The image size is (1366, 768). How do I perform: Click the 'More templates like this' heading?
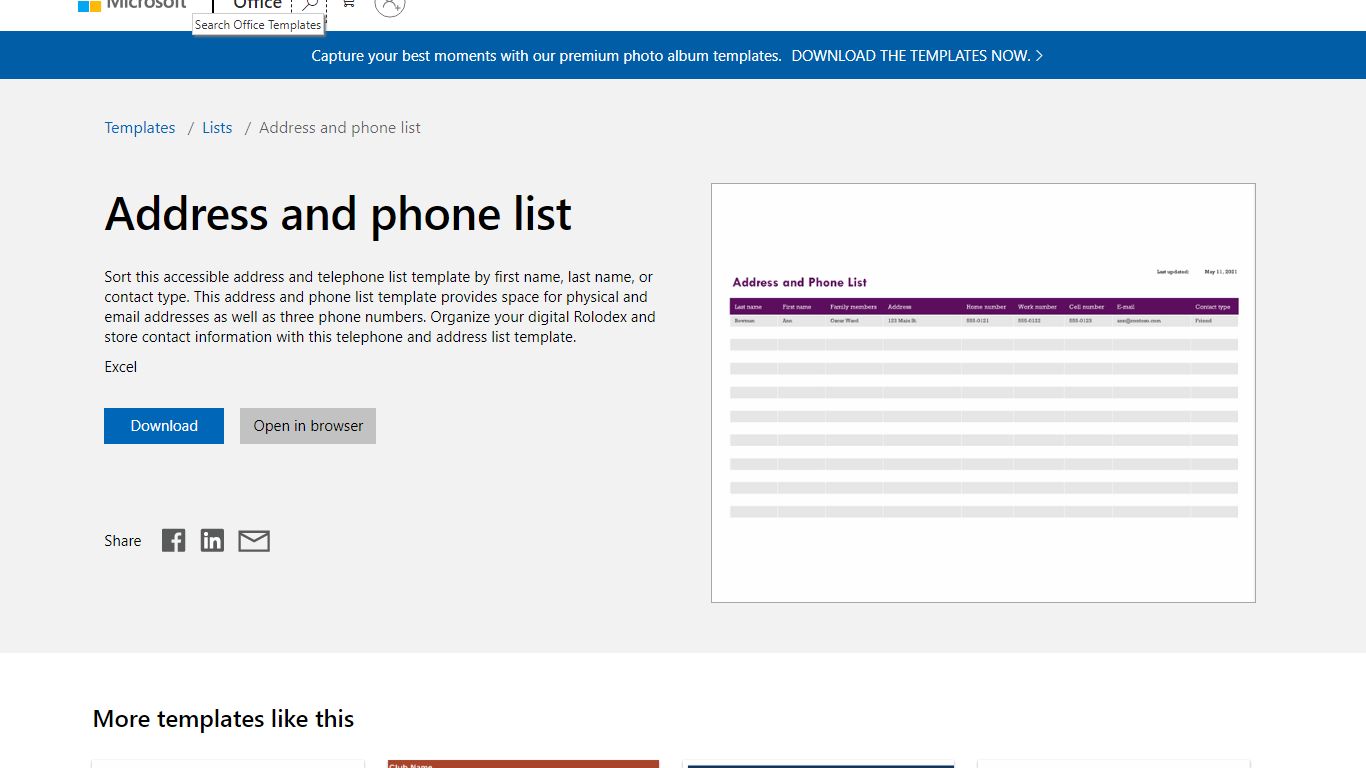(x=224, y=719)
